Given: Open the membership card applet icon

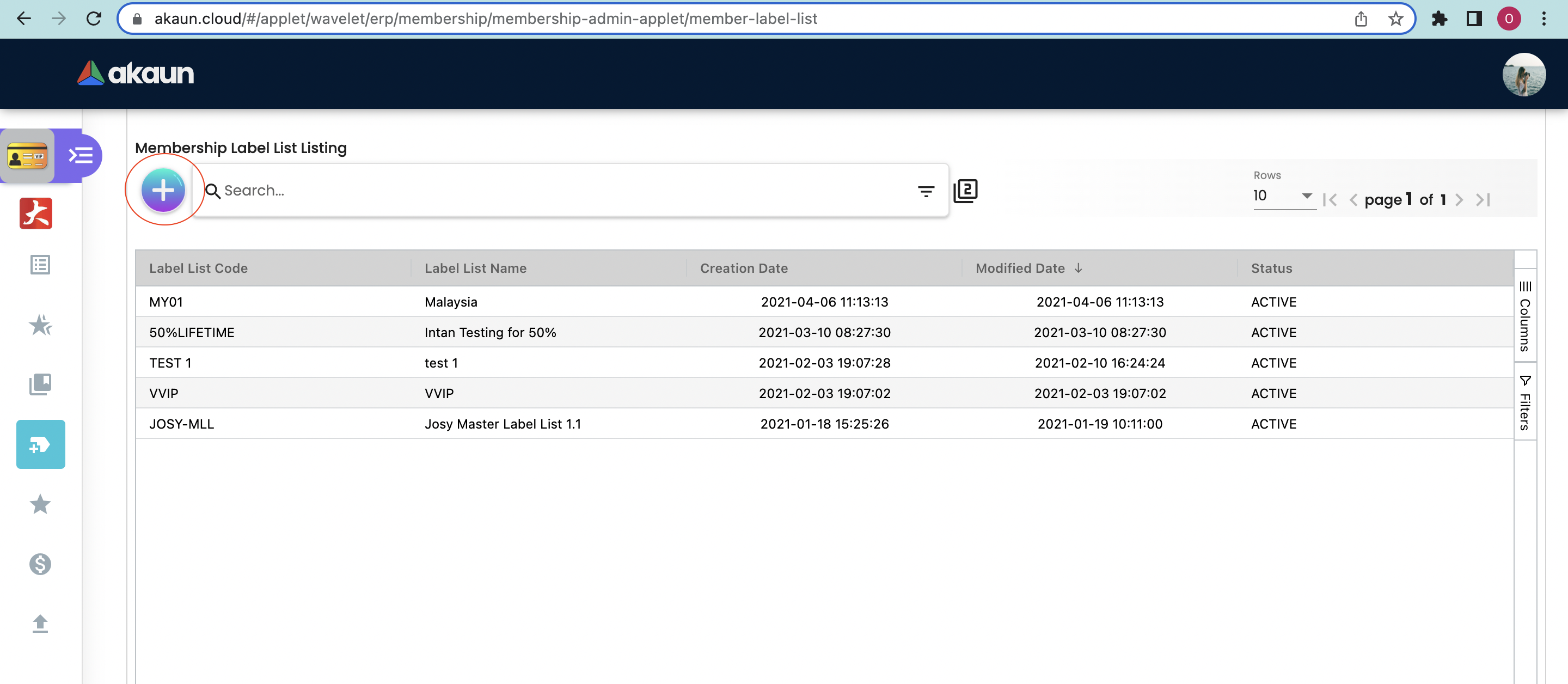Looking at the screenshot, I should pyautogui.click(x=27, y=156).
